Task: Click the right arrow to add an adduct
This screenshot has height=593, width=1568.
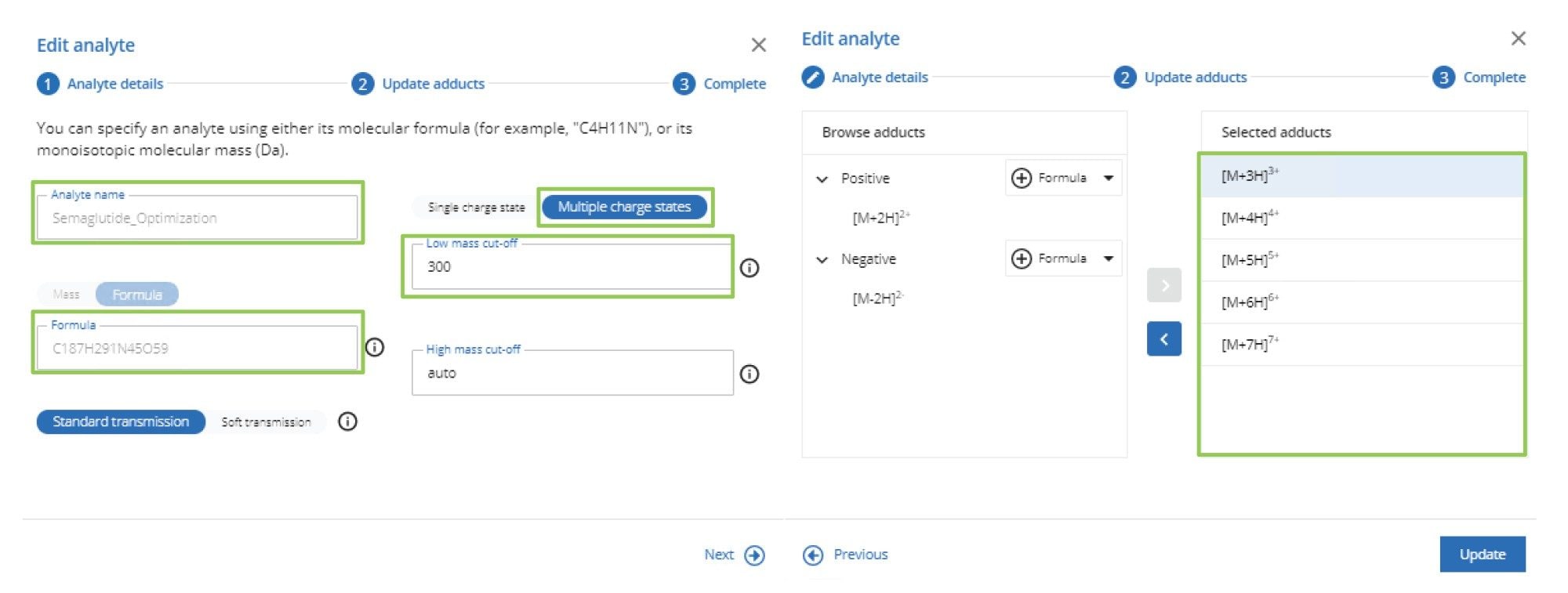Action: point(1165,285)
